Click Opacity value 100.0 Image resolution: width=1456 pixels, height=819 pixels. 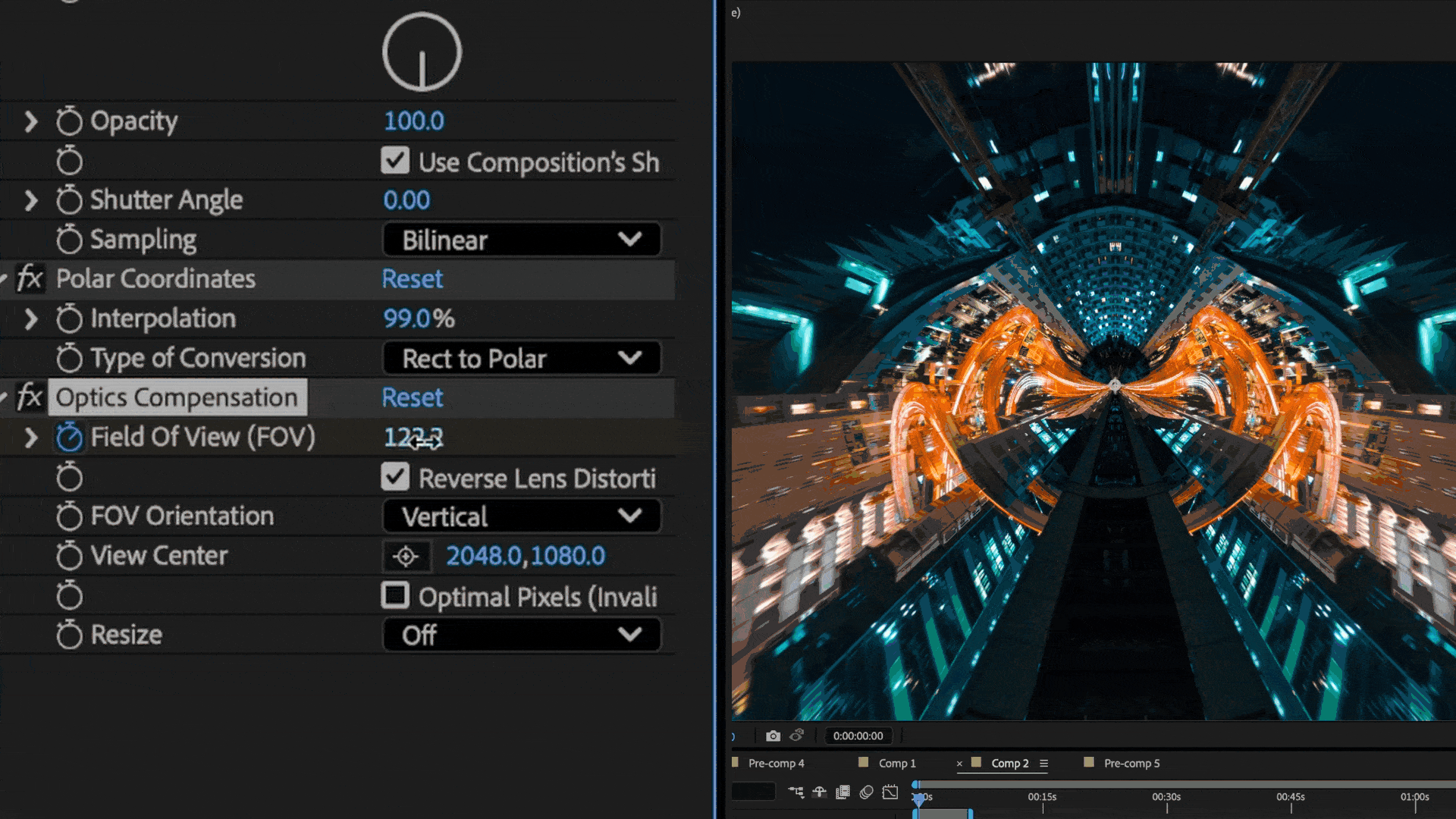pos(414,121)
